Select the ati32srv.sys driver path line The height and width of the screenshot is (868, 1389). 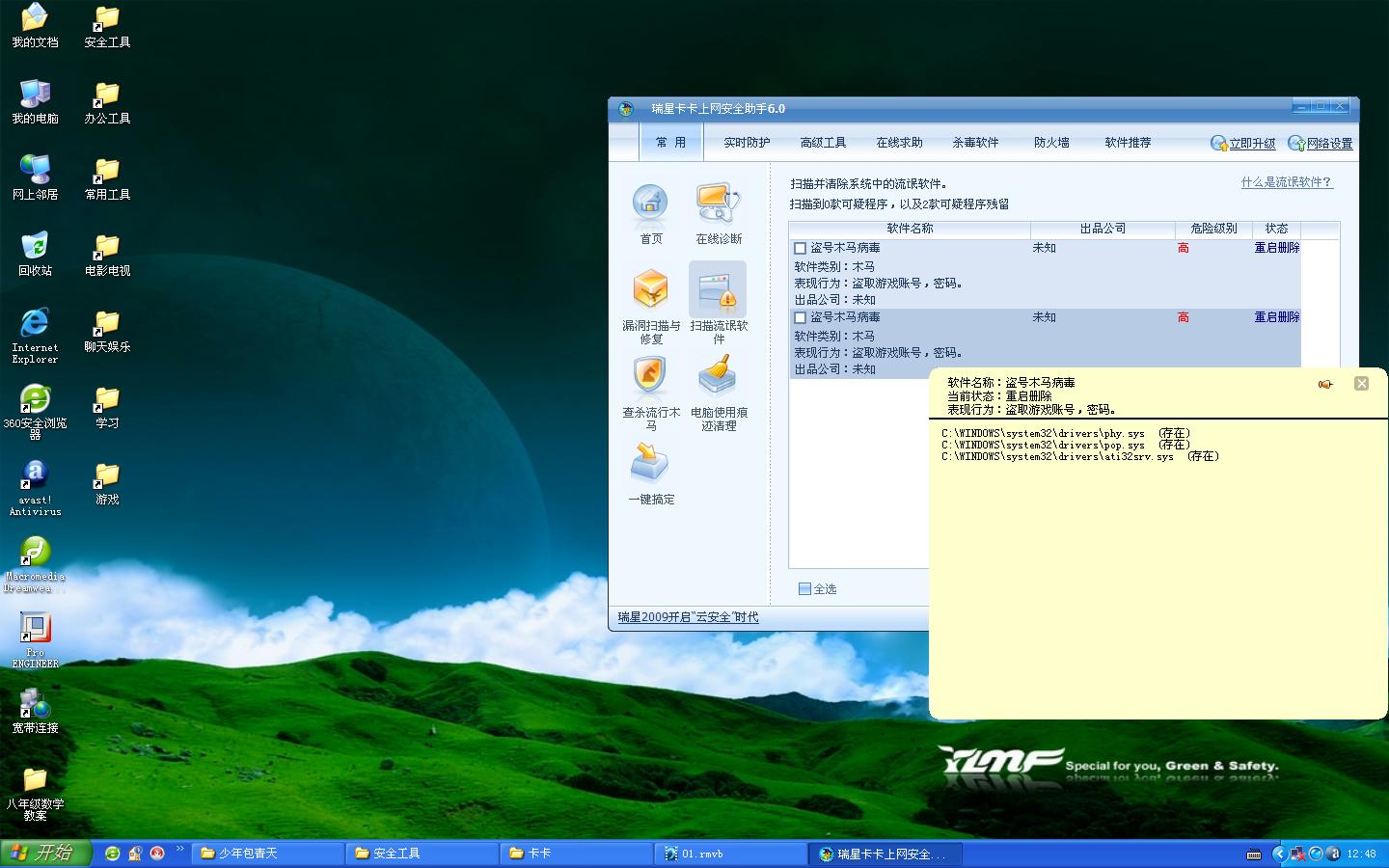pos(1080,457)
